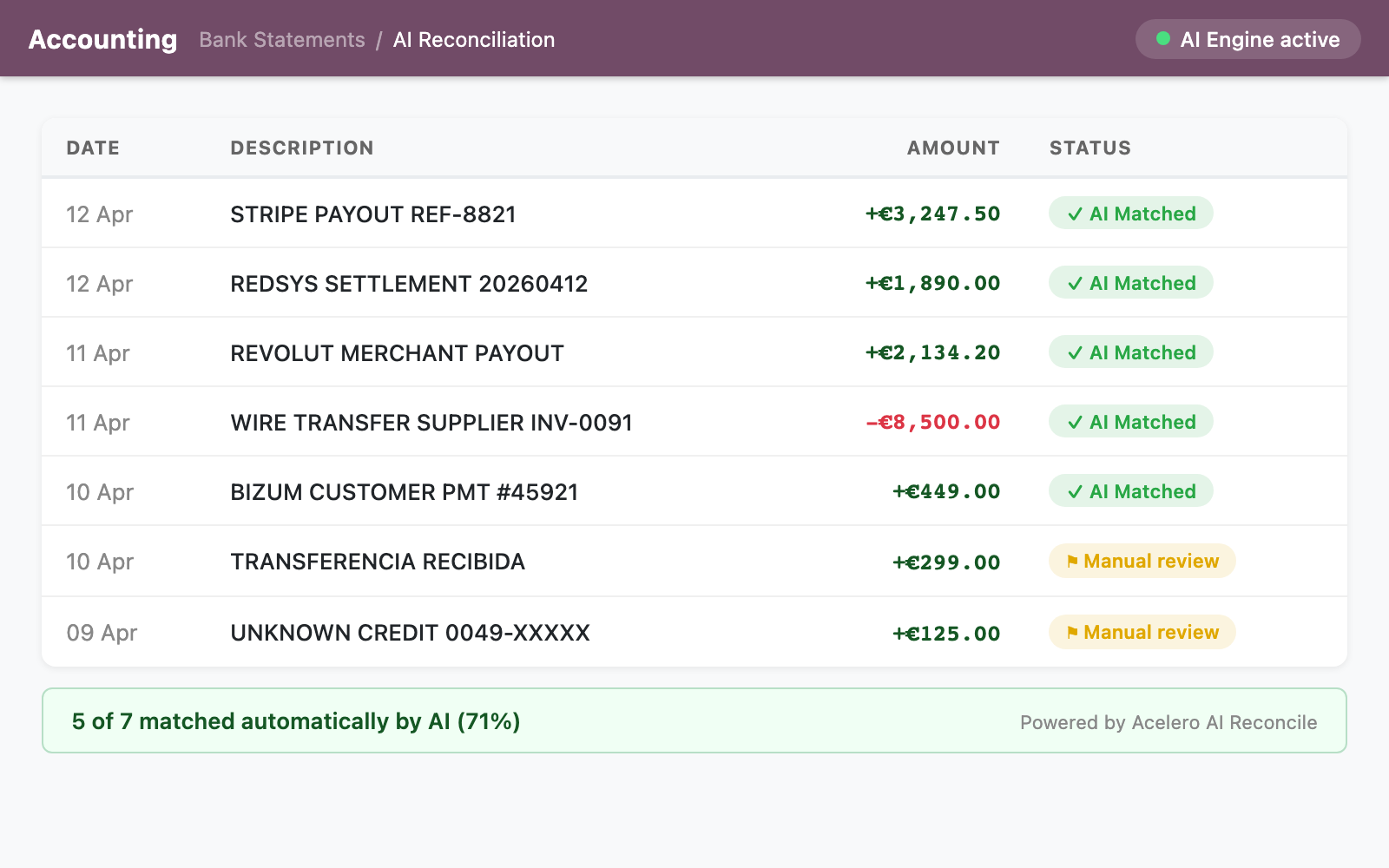Click the green checkmark on STRIPE PAYOUT row
1389x868 pixels.
coord(1074,214)
